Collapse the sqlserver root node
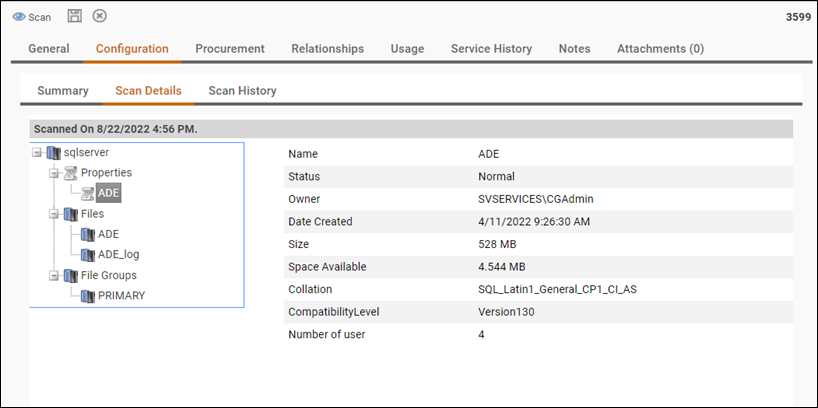 click(x=37, y=153)
